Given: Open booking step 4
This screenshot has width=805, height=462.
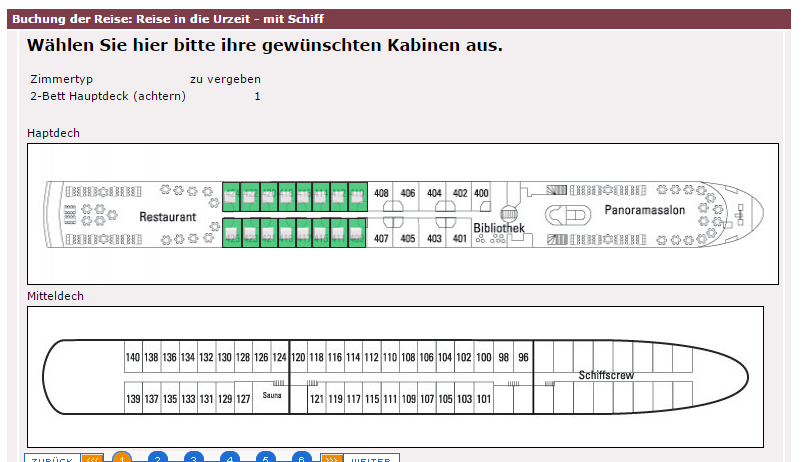Looking at the screenshot, I should click(x=229, y=458).
